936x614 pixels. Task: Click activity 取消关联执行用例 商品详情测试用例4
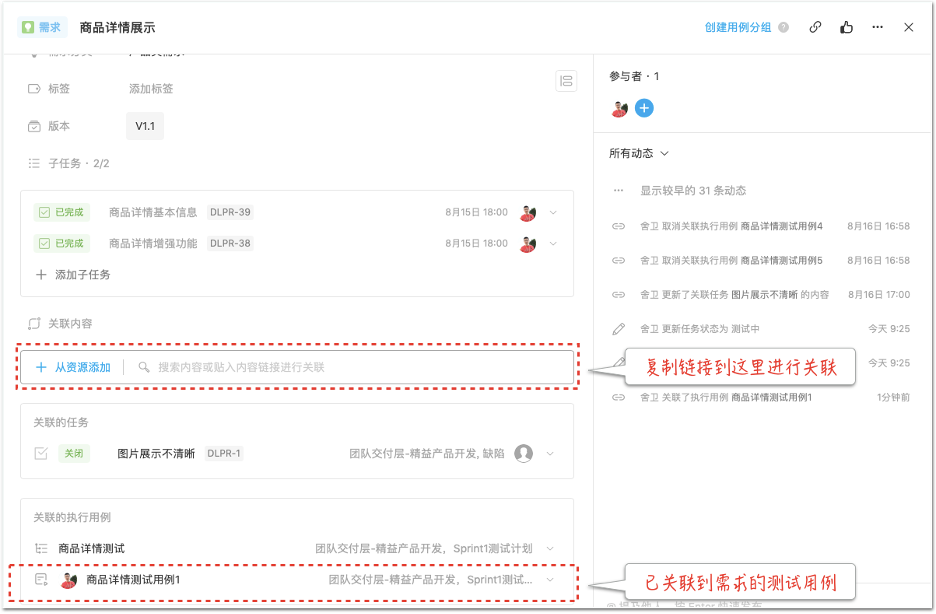(x=731, y=226)
